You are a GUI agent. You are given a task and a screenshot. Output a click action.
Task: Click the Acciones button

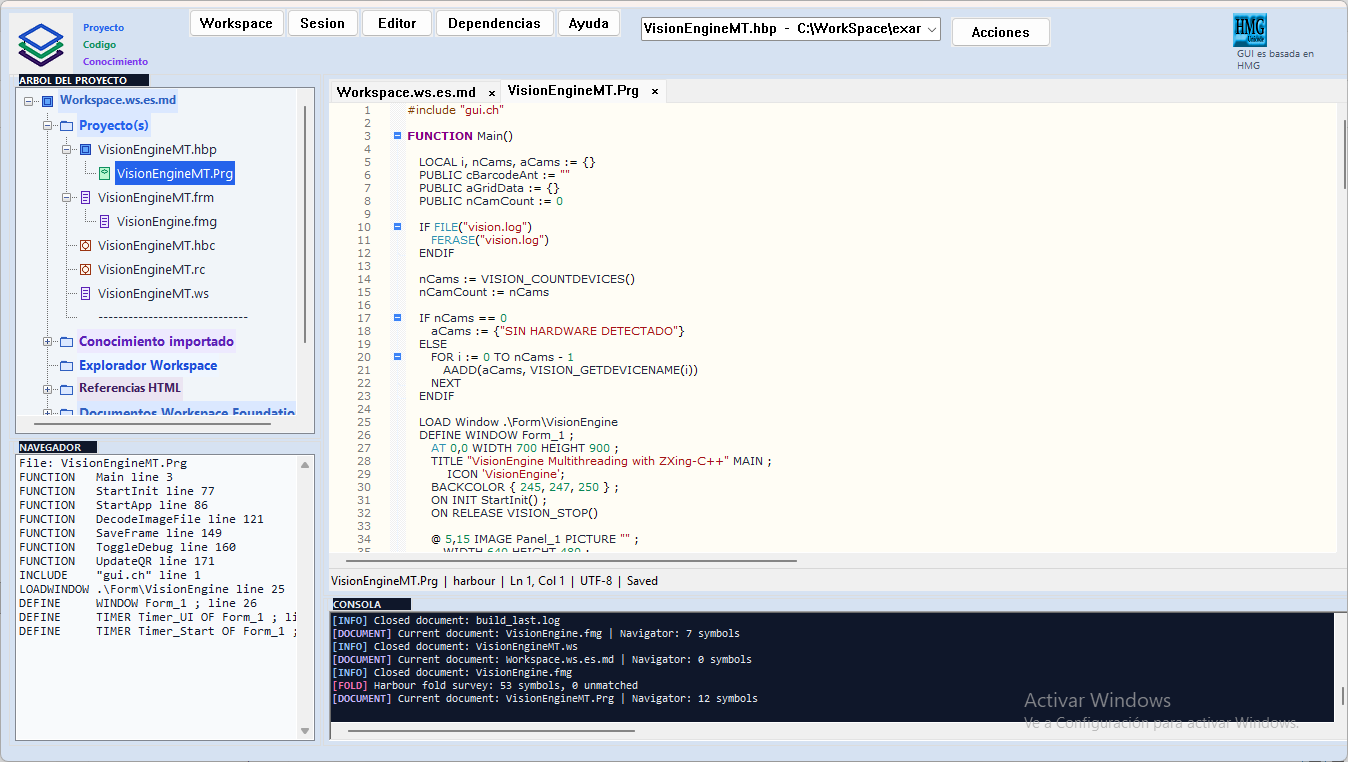pyautogui.click(x=1000, y=32)
